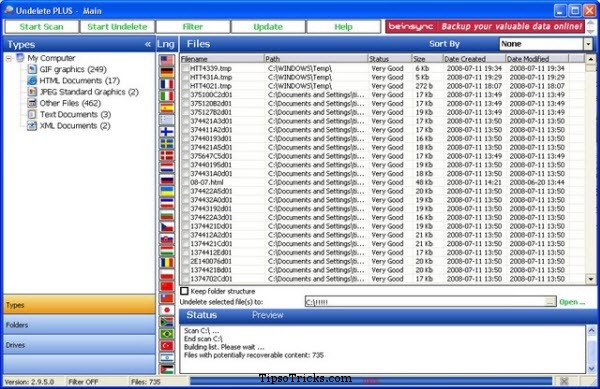Viewport: 600px width, 389px height.
Task: Choose the Finnish flag language icon
Action: point(166,132)
